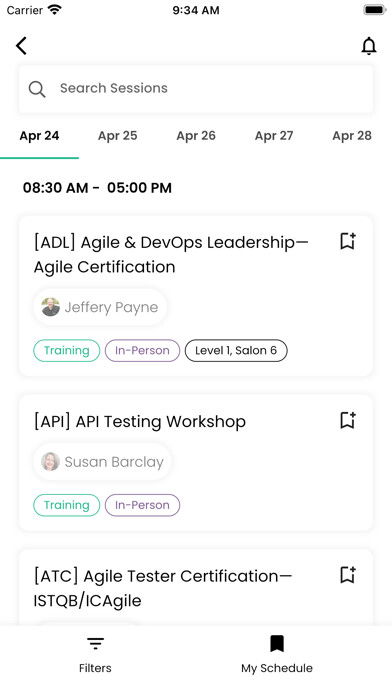
Task: Open Susan Barclay speaker chip
Action: [103, 462]
